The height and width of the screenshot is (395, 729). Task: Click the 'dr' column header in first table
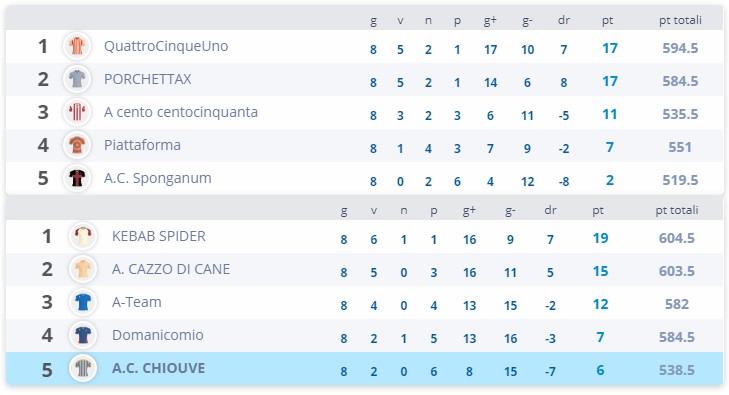[563, 20]
